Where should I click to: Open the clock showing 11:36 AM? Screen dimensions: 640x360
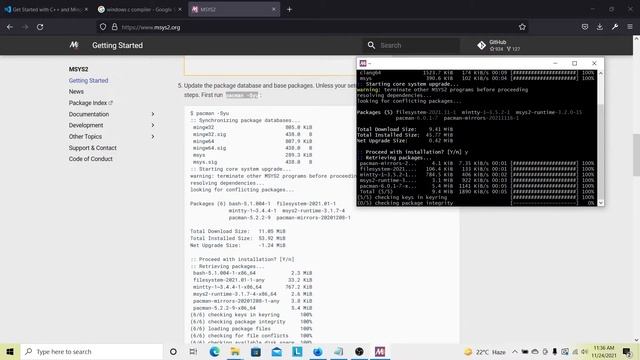point(604,352)
